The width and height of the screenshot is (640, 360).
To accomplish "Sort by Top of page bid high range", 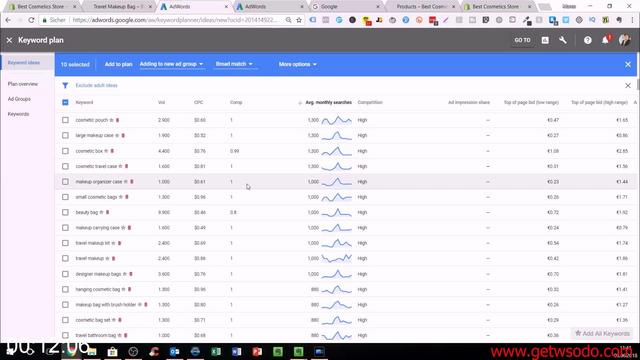I will [599, 102].
